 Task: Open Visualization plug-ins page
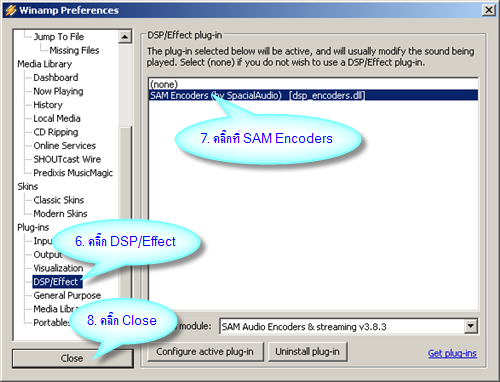click(58, 268)
